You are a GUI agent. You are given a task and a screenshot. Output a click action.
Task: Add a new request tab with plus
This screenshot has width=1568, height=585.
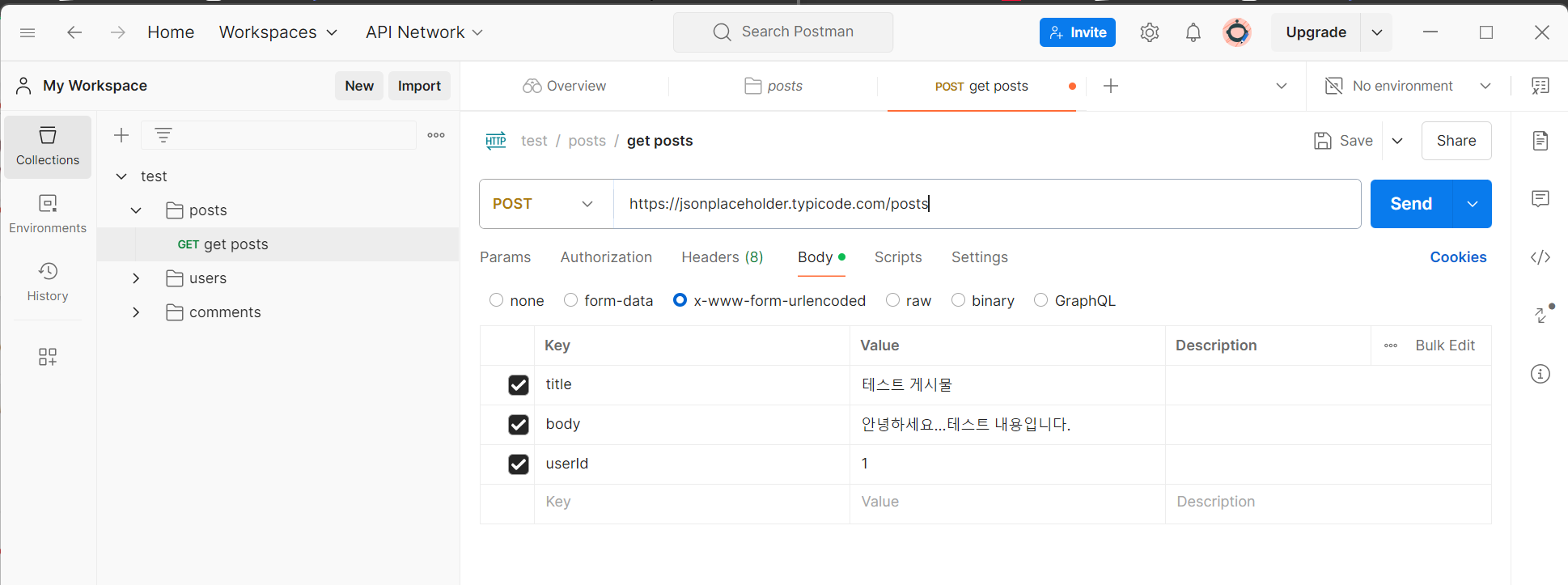click(1111, 86)
